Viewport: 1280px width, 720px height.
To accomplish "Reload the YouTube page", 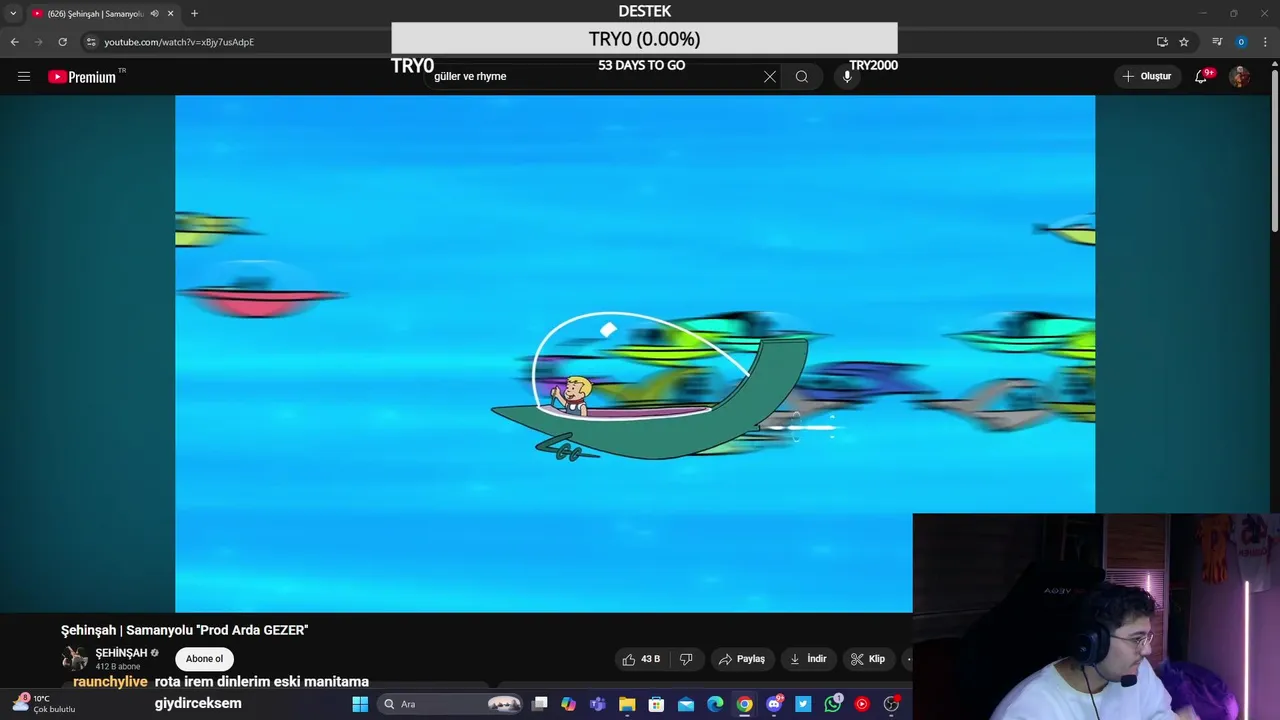I will tap(62, 42).
